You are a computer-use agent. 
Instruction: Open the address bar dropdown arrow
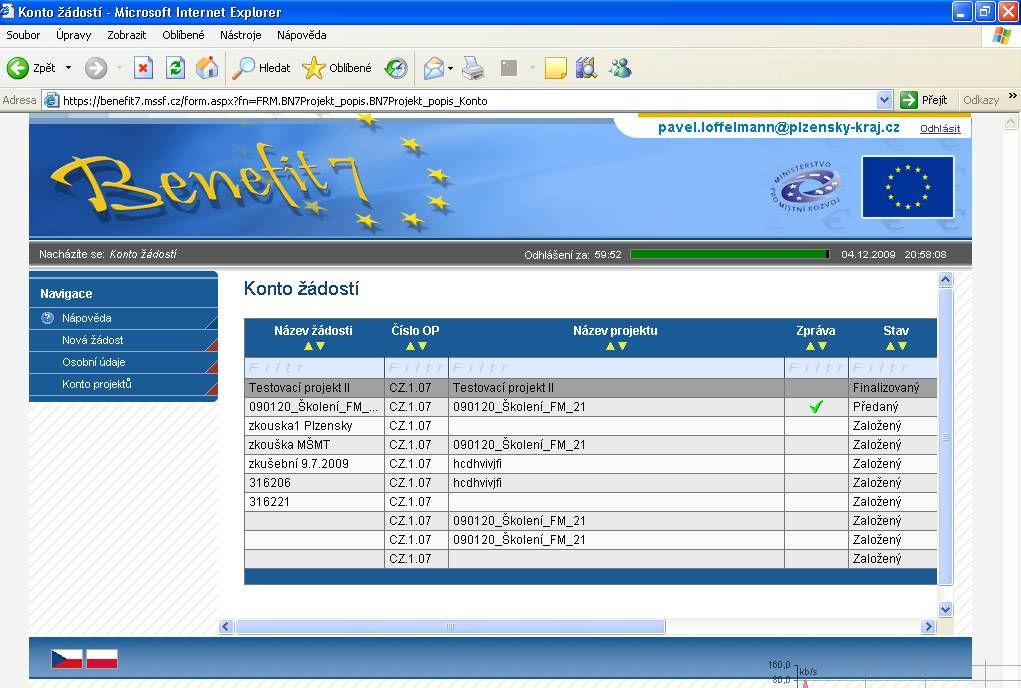point(884,100)
